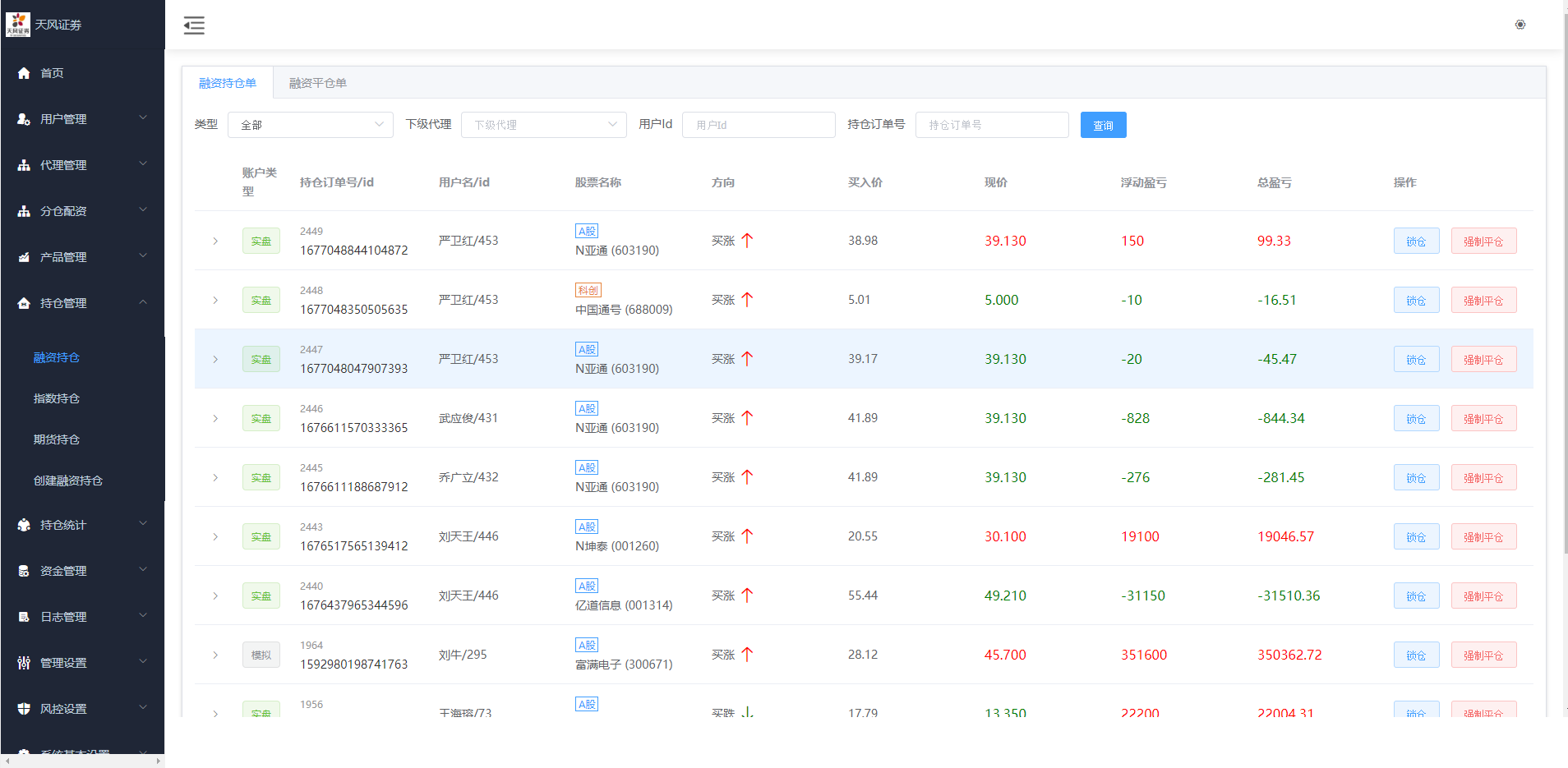
Task: Click 锁仓 for order 2446
Action: [1415, 418]
